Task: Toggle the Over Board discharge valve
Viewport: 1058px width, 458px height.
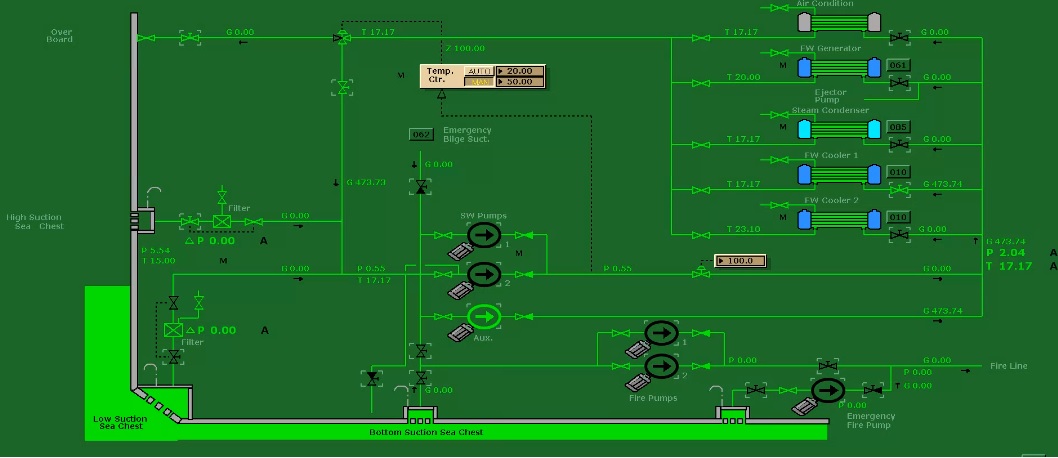Action: [x=189, y=38]
